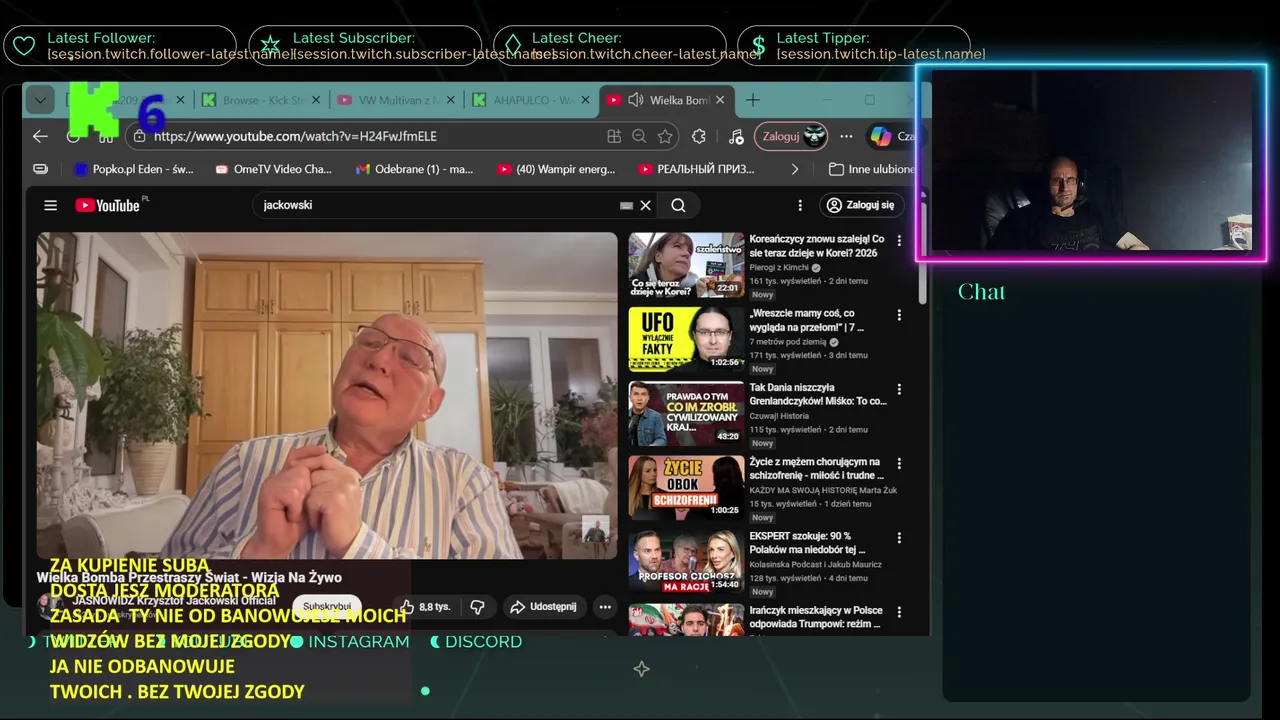Image resolution: width=1280 pixels, height=720 pixels.
Task: Open the Copilot icon in the browser toolbar
Action: [881, 136]
